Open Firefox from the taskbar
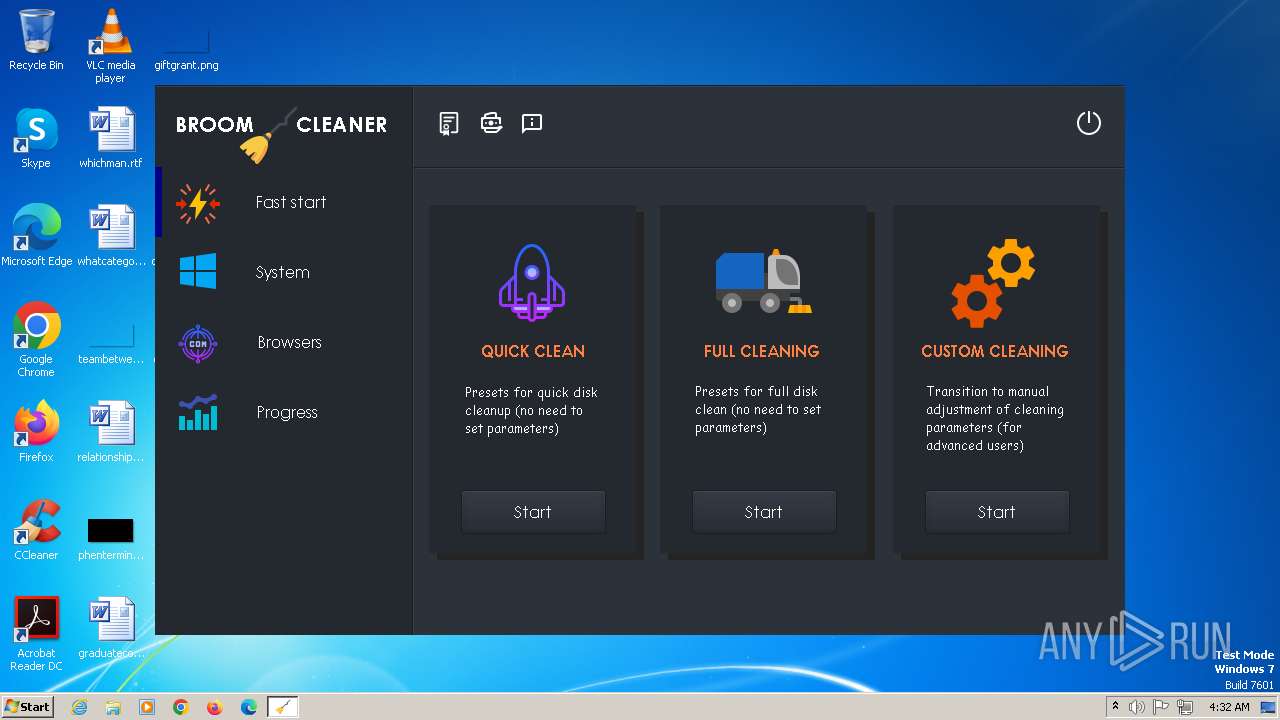 tap(215, 707)
